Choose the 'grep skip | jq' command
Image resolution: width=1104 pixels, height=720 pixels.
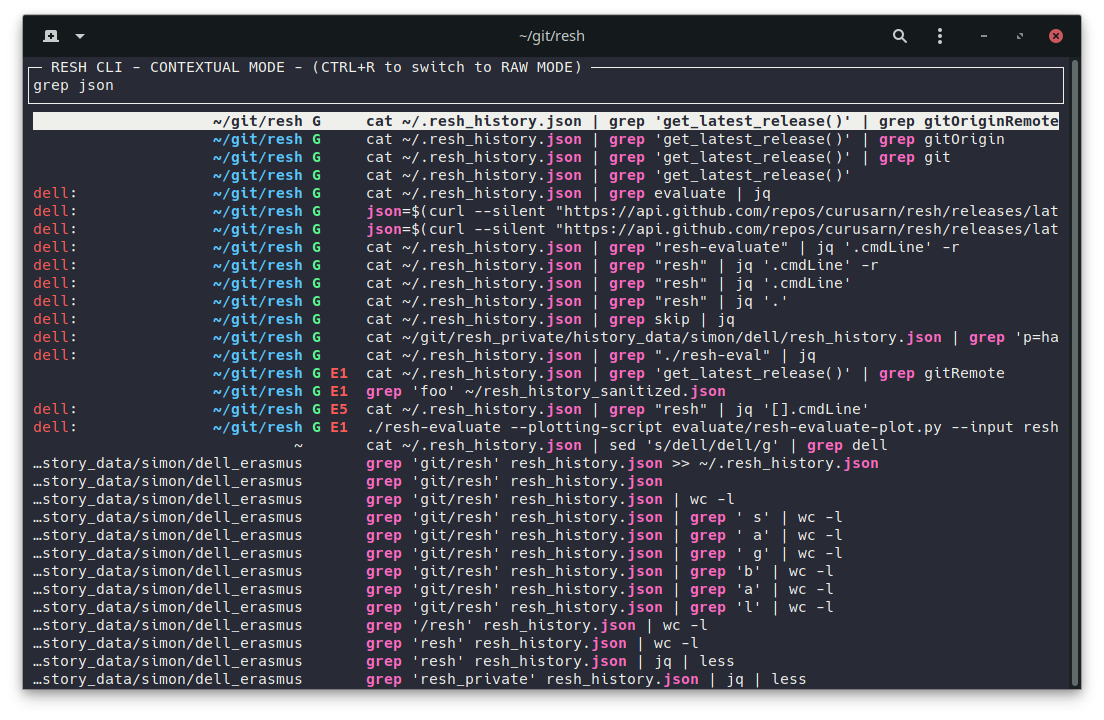(x=550, y=320)
